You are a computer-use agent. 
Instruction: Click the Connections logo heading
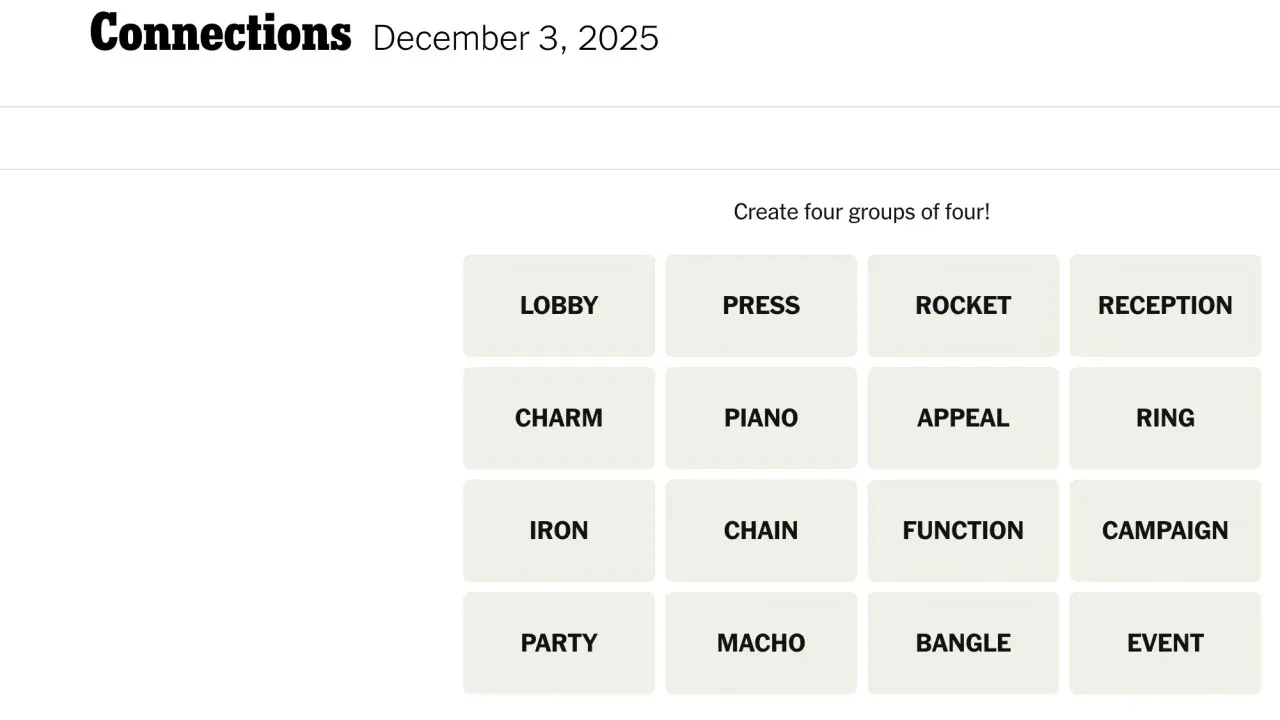click(x=220, y=33)
